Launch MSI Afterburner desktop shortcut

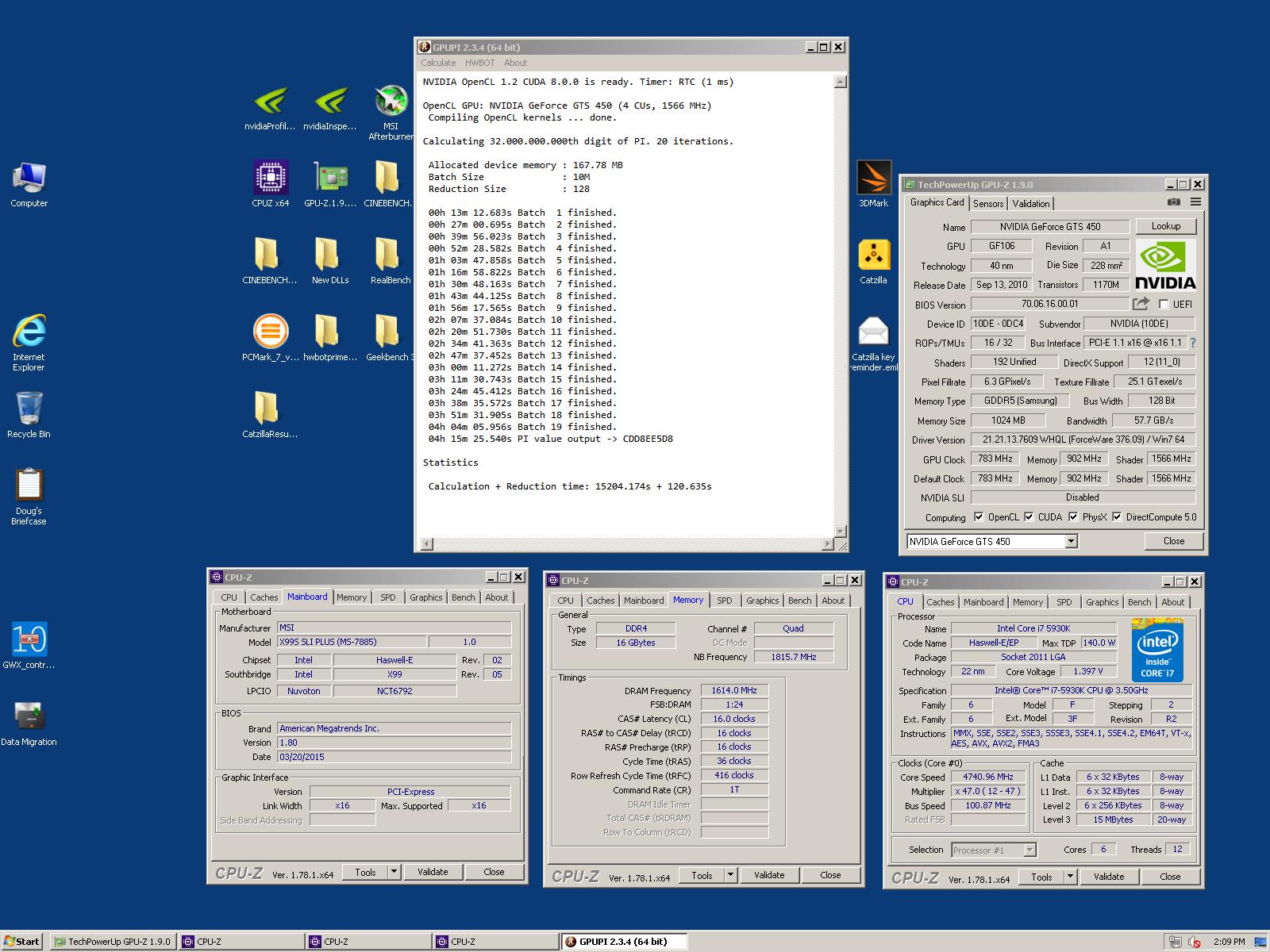391,113
